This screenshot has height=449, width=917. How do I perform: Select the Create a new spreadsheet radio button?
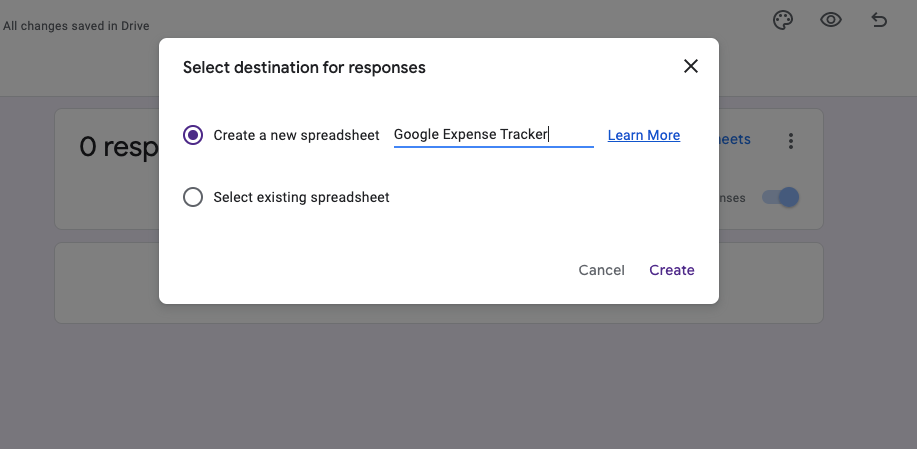(x=193, y=135)
